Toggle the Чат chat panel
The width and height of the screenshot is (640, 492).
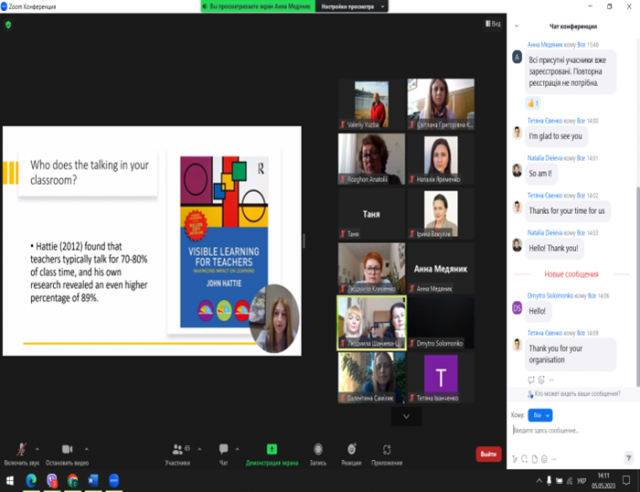point(223,454)
